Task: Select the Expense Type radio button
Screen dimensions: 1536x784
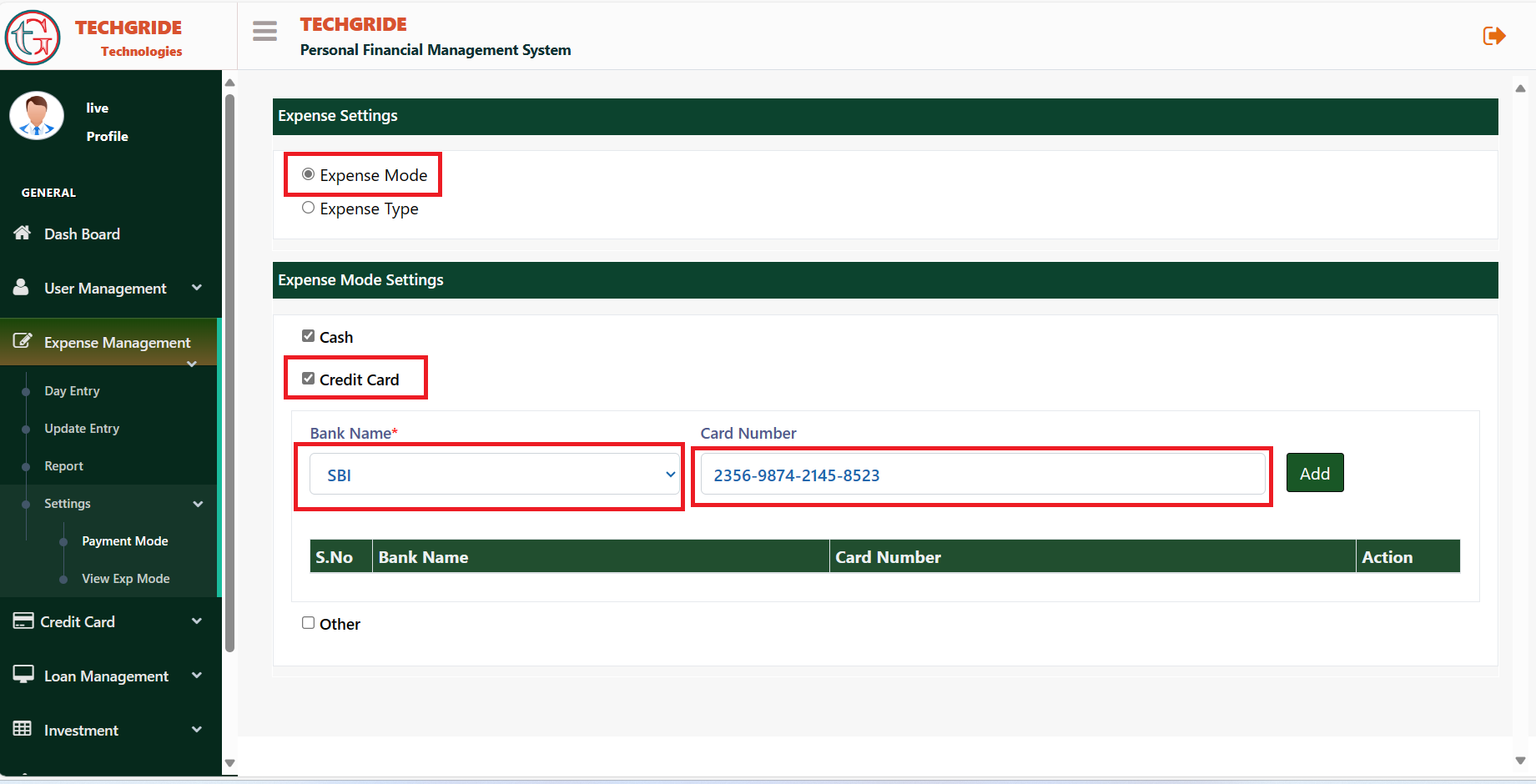Action: (309, 208)
